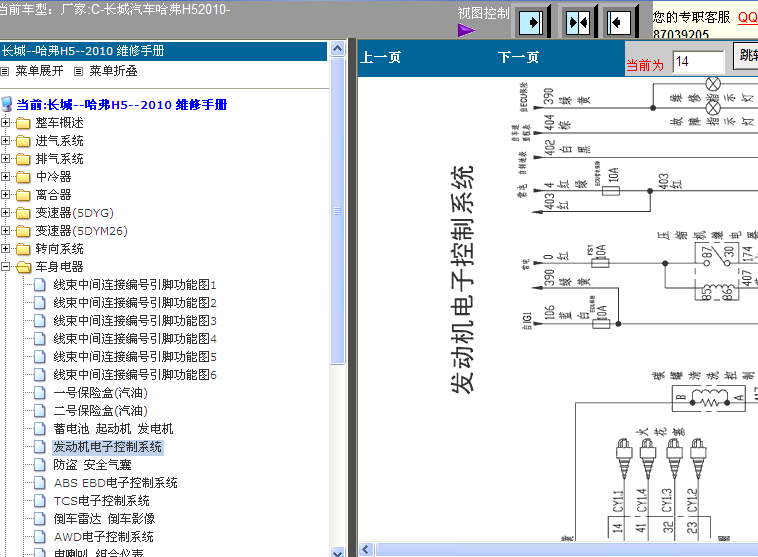Image resolution: width=758 pixels, height=557 pixels.
Task: Open 线束中间连接编号引脚功能图1
Action: pos(135,285)
